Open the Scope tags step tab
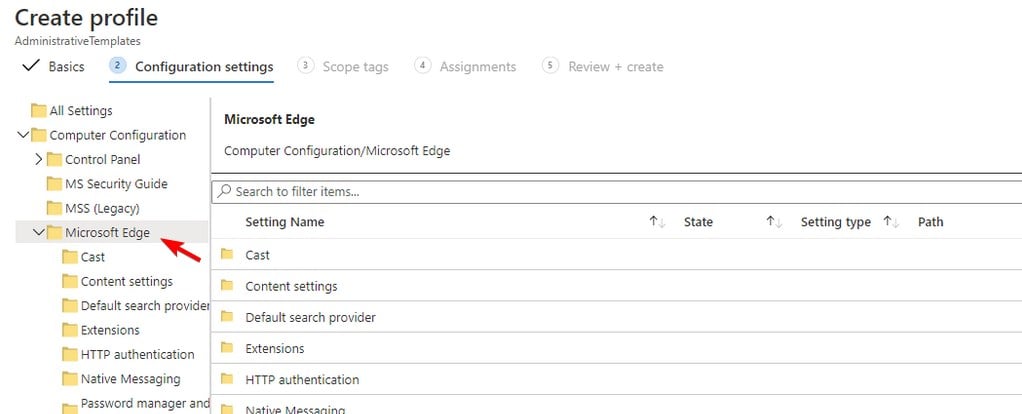Viewport: 1022px width, 414px height. (343, 67)
